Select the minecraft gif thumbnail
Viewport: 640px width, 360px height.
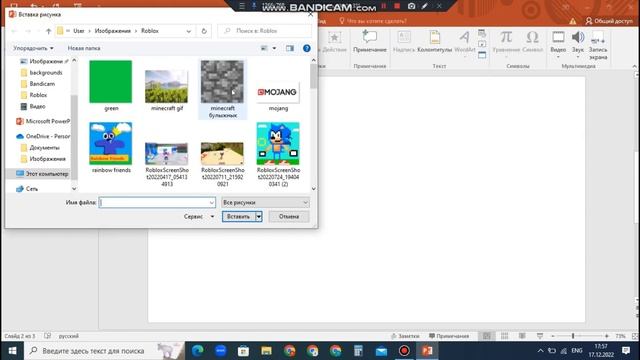167,87
